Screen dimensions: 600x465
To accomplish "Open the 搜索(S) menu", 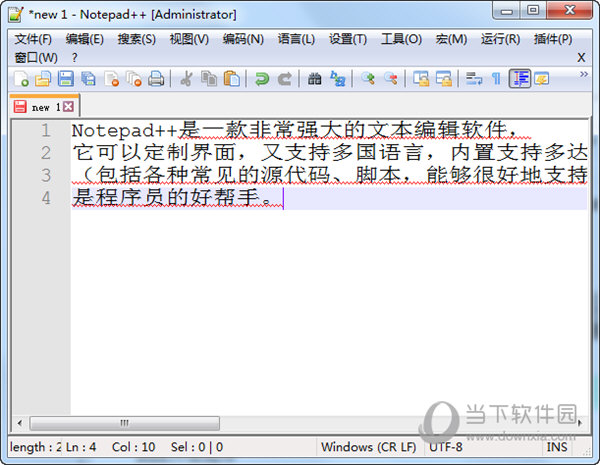I will point(137,39).
